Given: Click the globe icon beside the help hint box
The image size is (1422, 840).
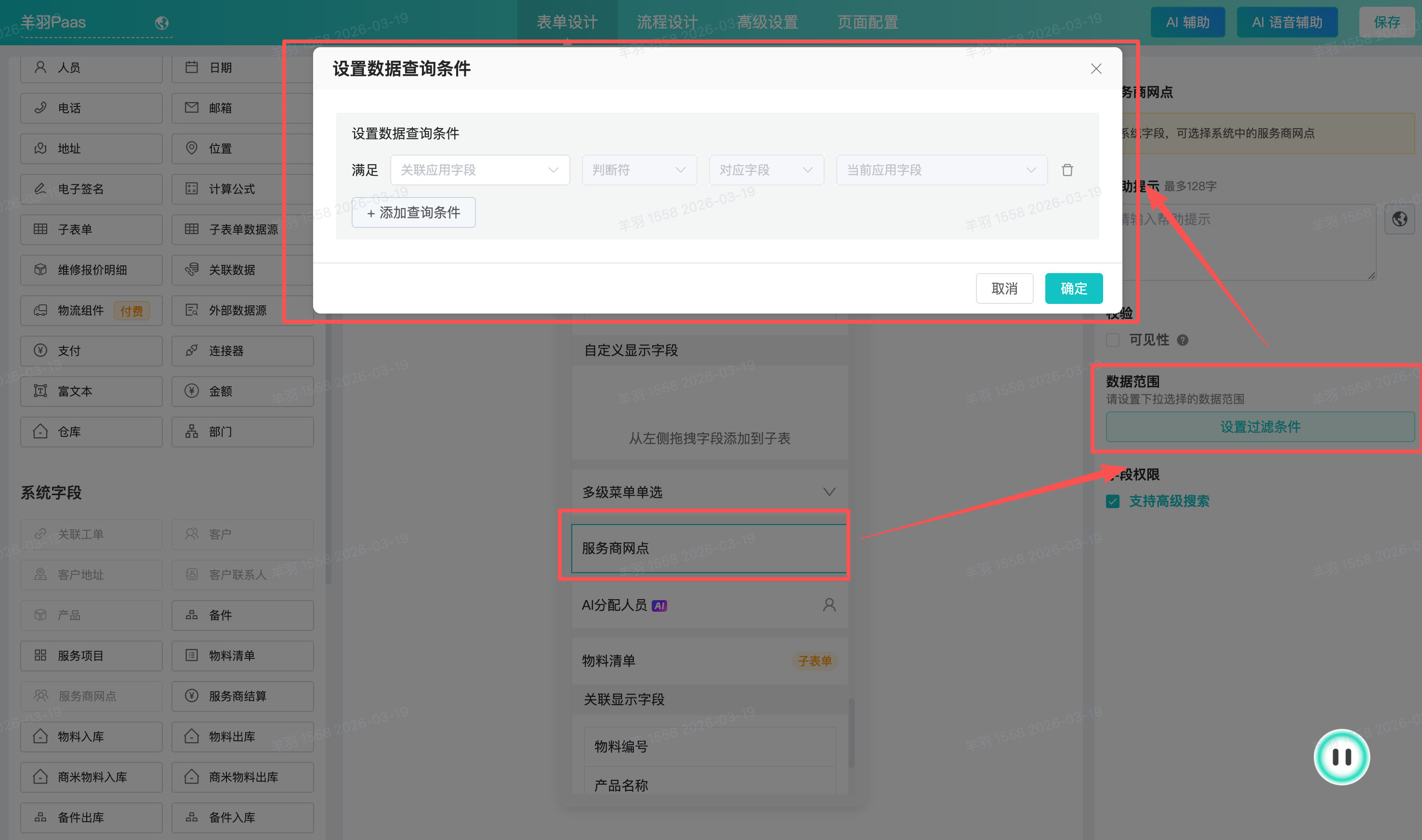Looking at the screenshot, I should tap(1399, 219).
